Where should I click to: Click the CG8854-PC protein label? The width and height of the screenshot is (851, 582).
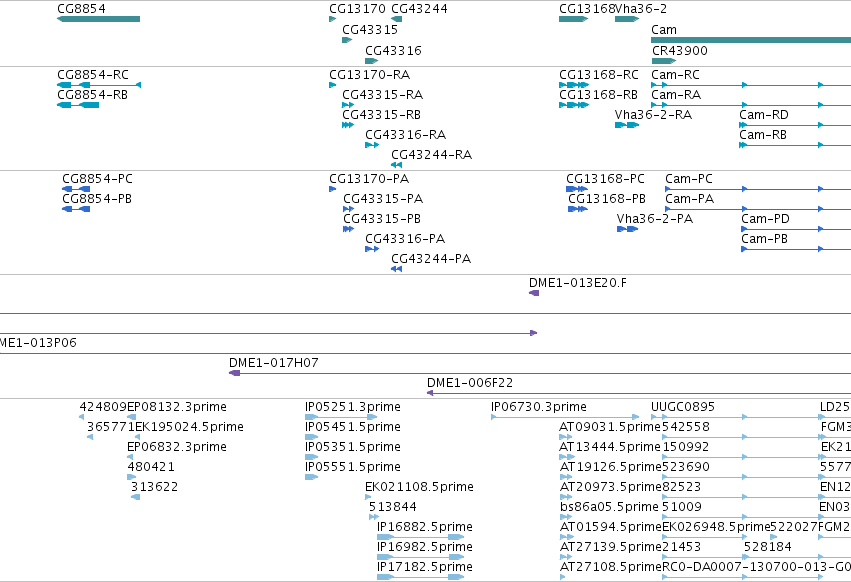pyautogui.click(x=98, y=179)
